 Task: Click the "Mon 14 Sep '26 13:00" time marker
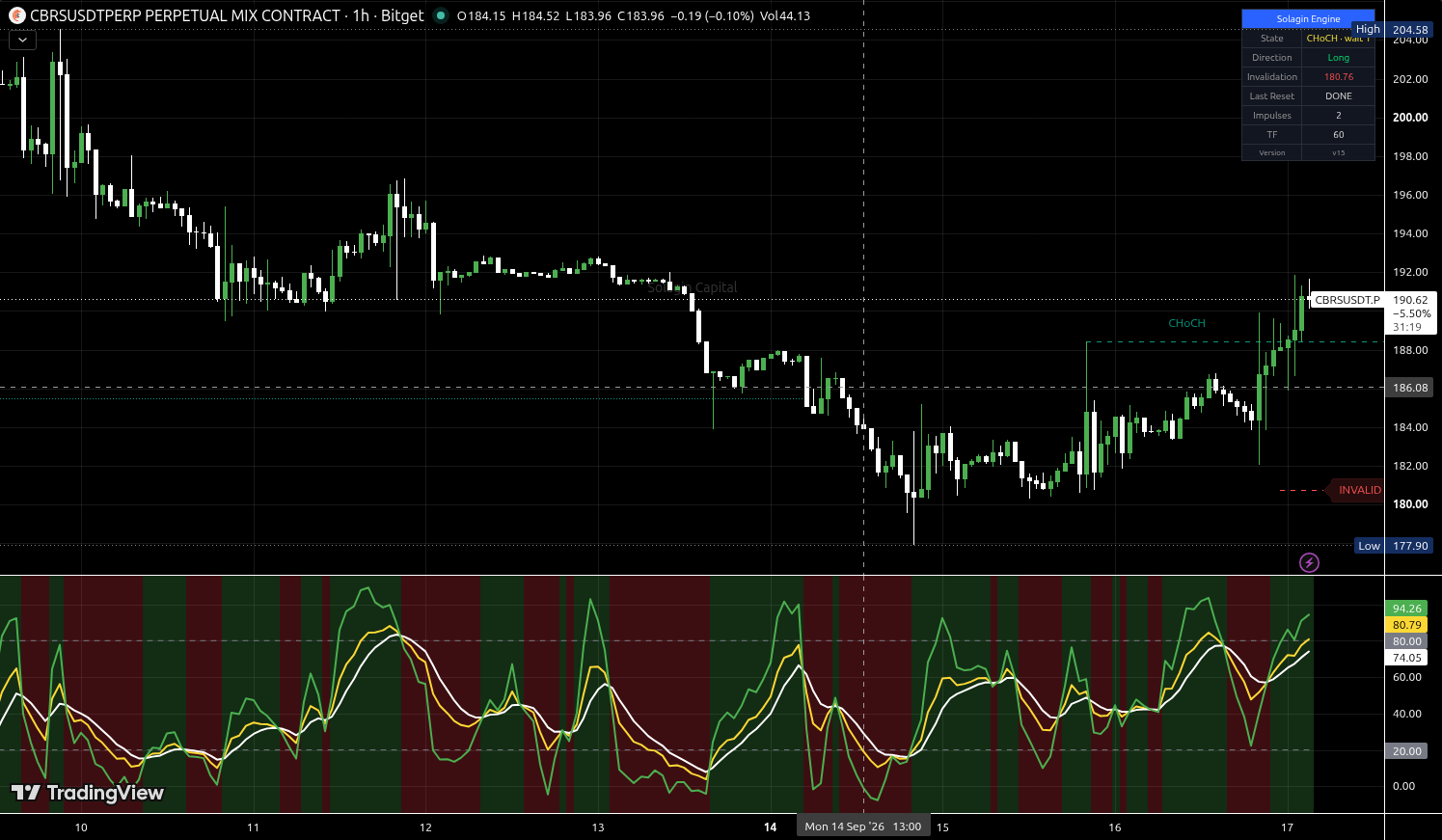tap(863, 826)
